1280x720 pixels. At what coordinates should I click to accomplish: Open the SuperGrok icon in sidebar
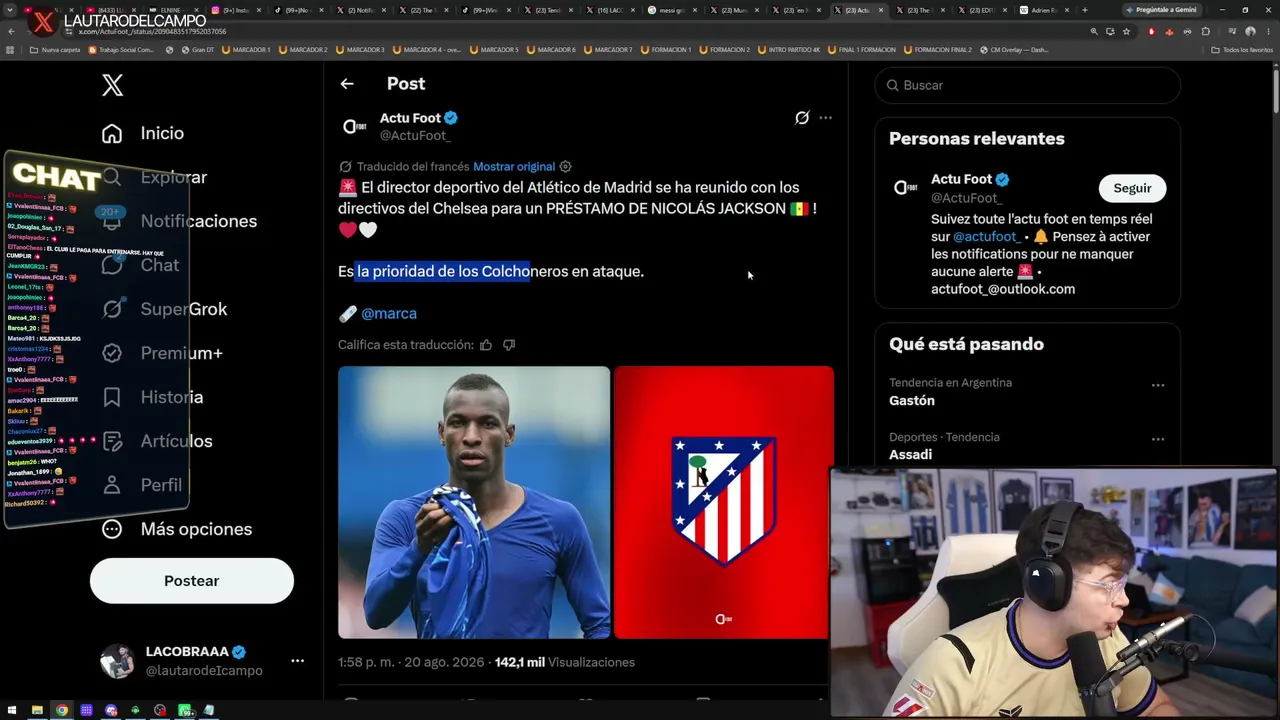coord(112,309)
